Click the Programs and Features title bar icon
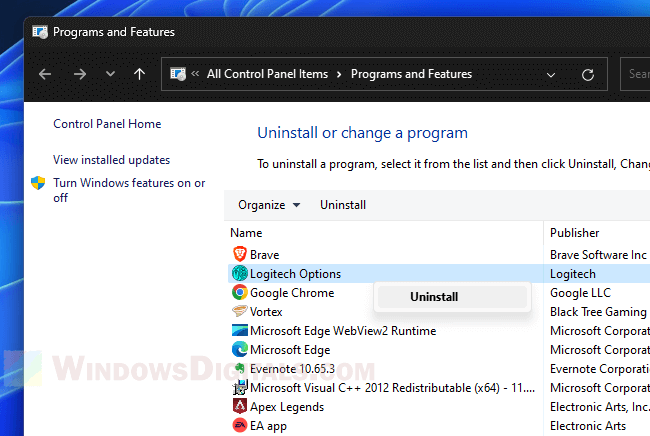Viewport: 650px width, 436px height. [x=40, y=32]
